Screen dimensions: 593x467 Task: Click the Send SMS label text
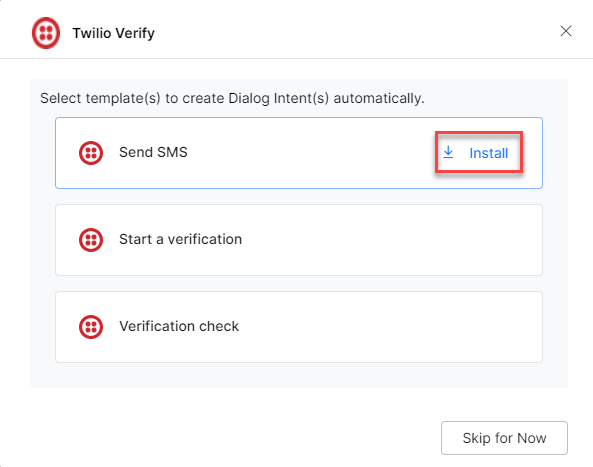pyautogui.click(x=153, y=152)
